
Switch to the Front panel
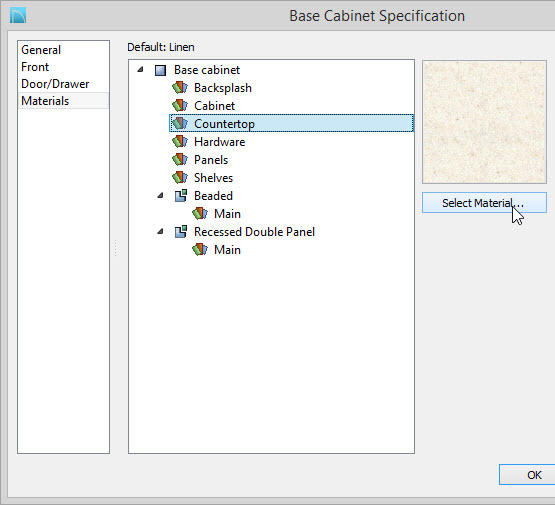(35, 67)
